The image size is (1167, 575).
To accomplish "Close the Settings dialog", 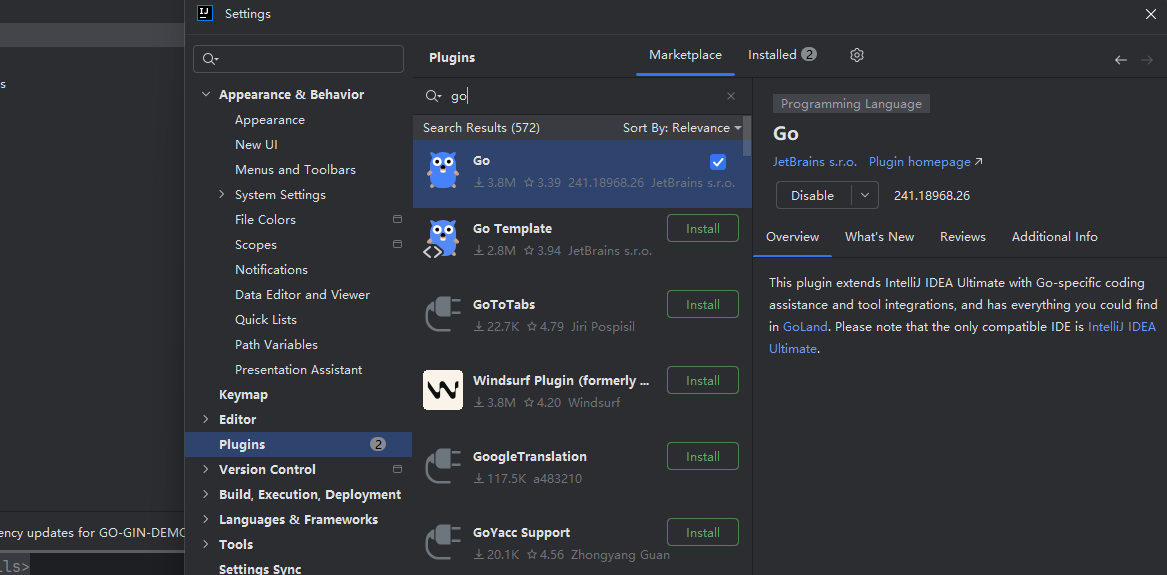I will (x=1151, y=13).
